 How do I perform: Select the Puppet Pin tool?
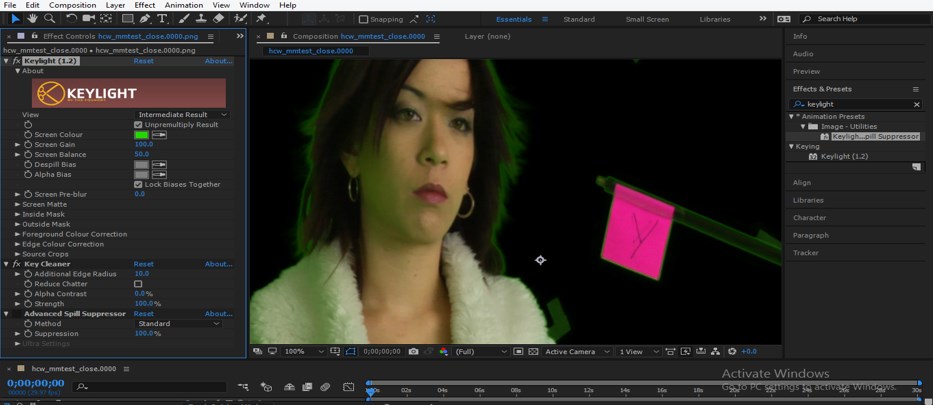(x=262, y=19)
